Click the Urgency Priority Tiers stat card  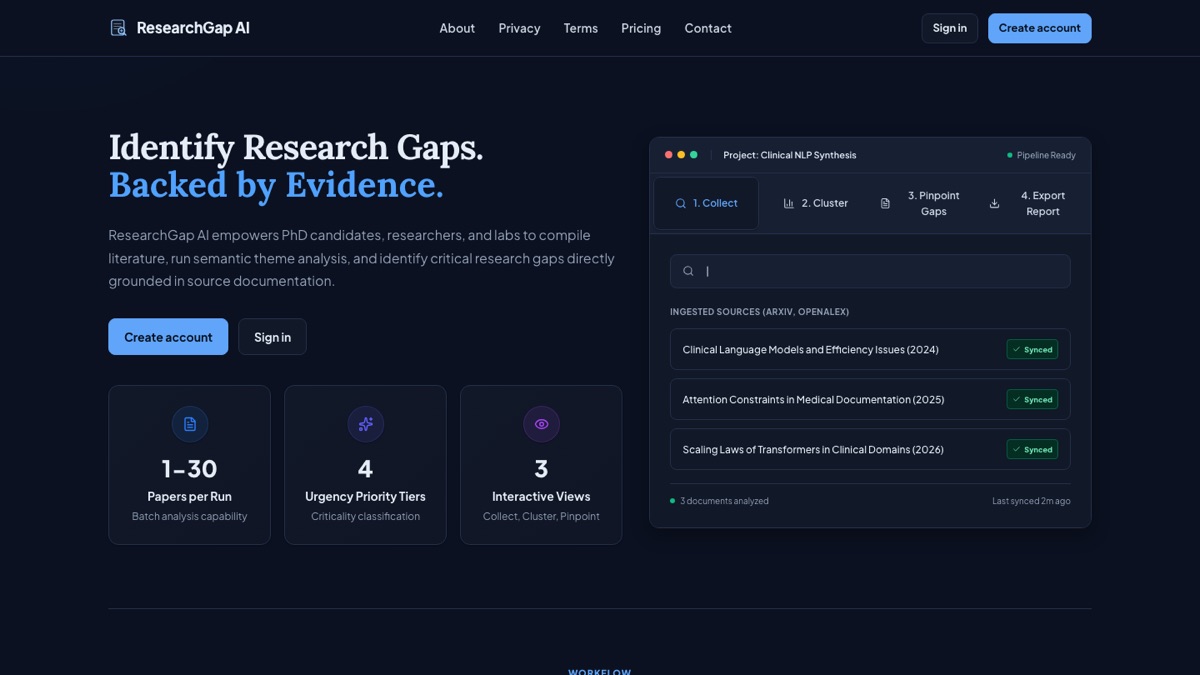click(x=365, y=465)
